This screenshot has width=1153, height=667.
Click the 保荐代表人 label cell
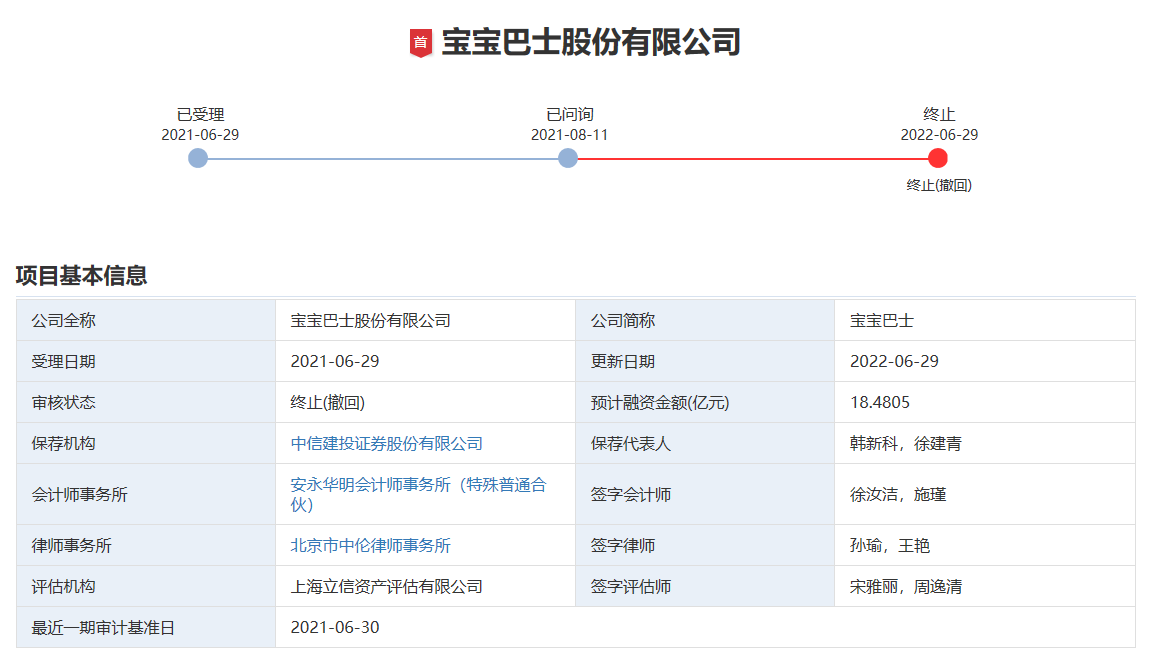point(704,443)
